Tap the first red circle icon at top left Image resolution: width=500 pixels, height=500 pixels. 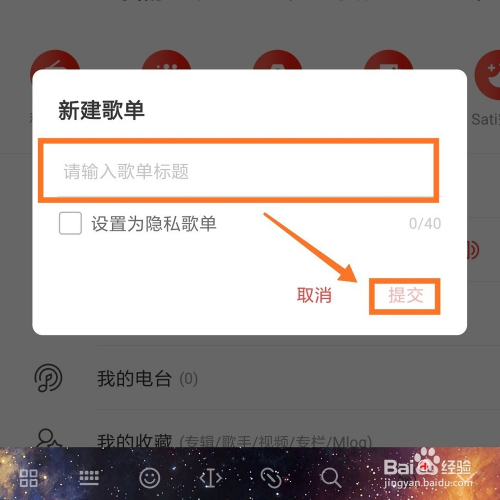click(55, 60)
